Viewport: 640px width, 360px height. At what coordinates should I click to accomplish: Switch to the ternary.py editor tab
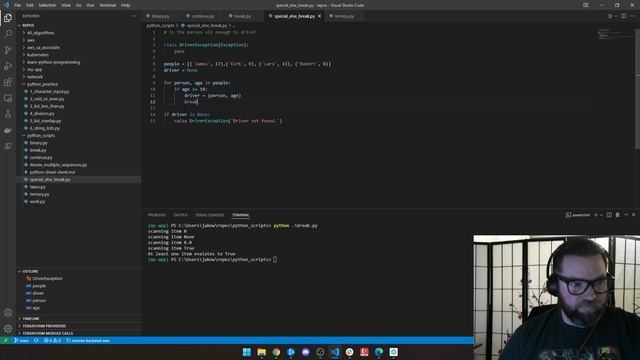[x=344, y=16]
